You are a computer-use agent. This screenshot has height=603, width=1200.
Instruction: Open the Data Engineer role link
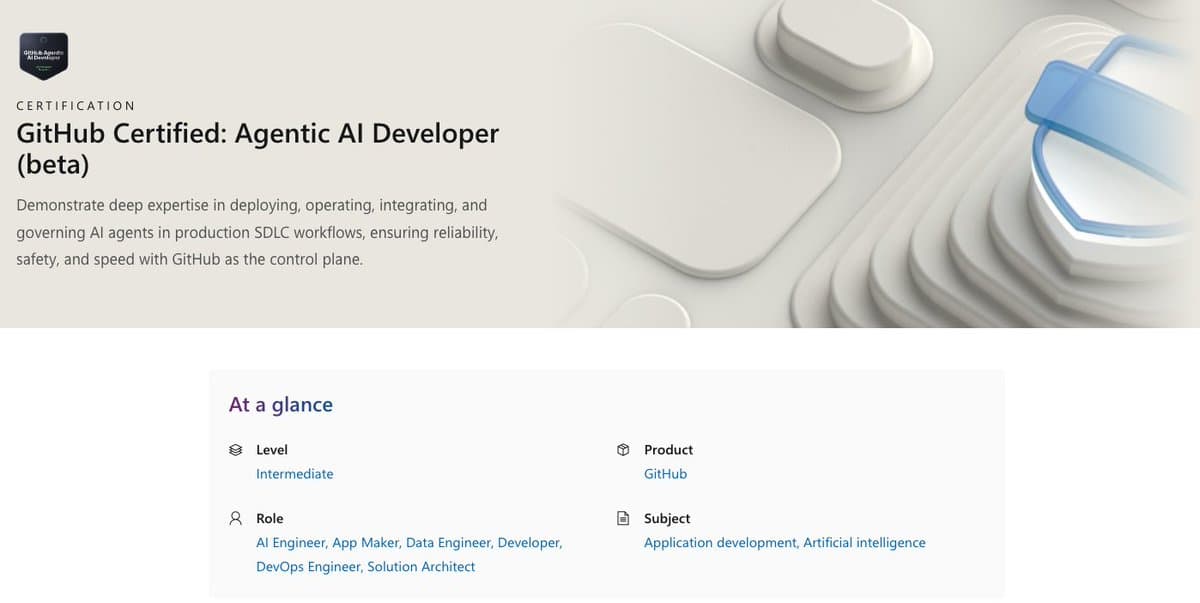[x=449, y=543]
